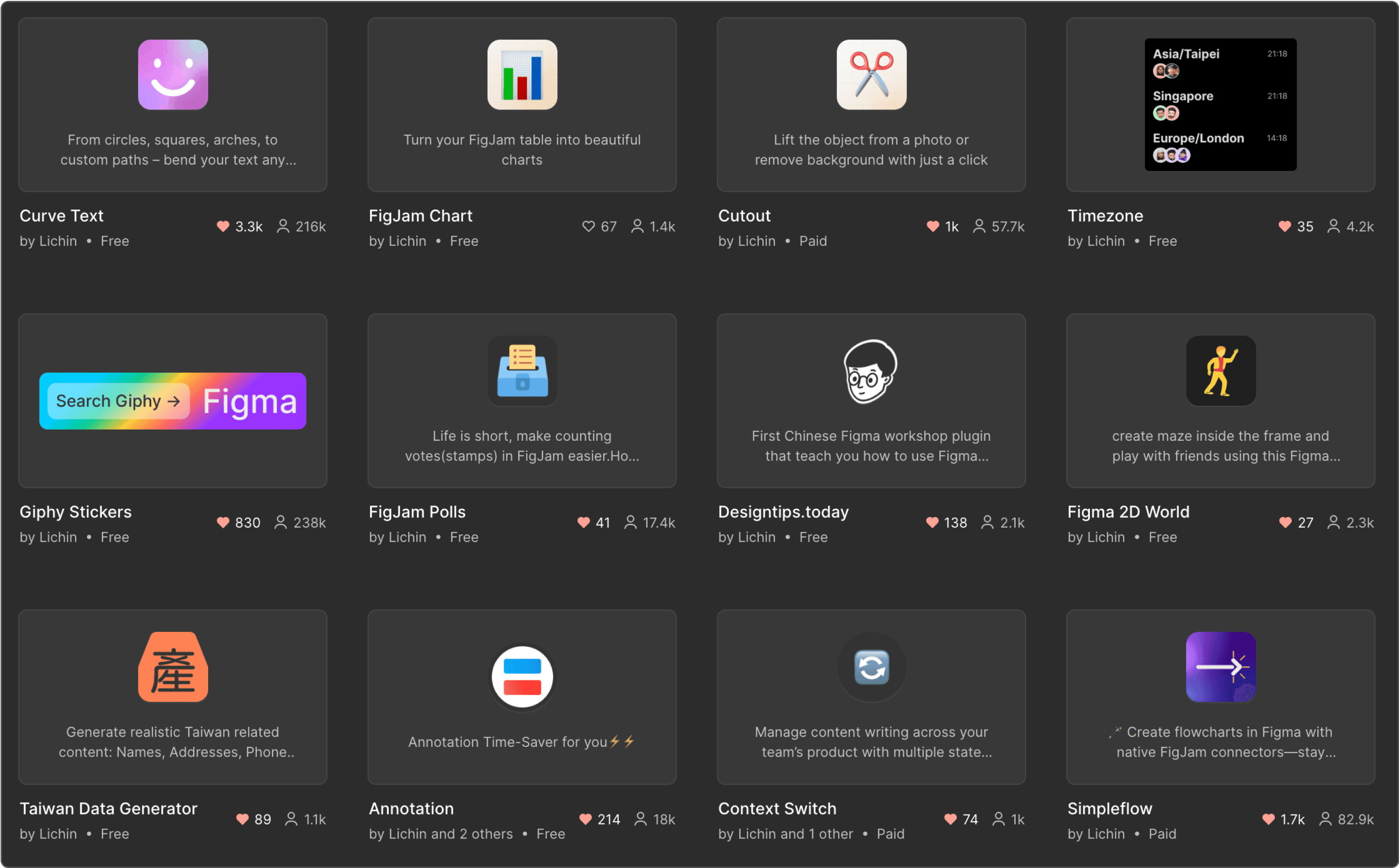Like Curve Text with the heart icon
This screenshot has height=868, width=1399.
pos(223,226)
